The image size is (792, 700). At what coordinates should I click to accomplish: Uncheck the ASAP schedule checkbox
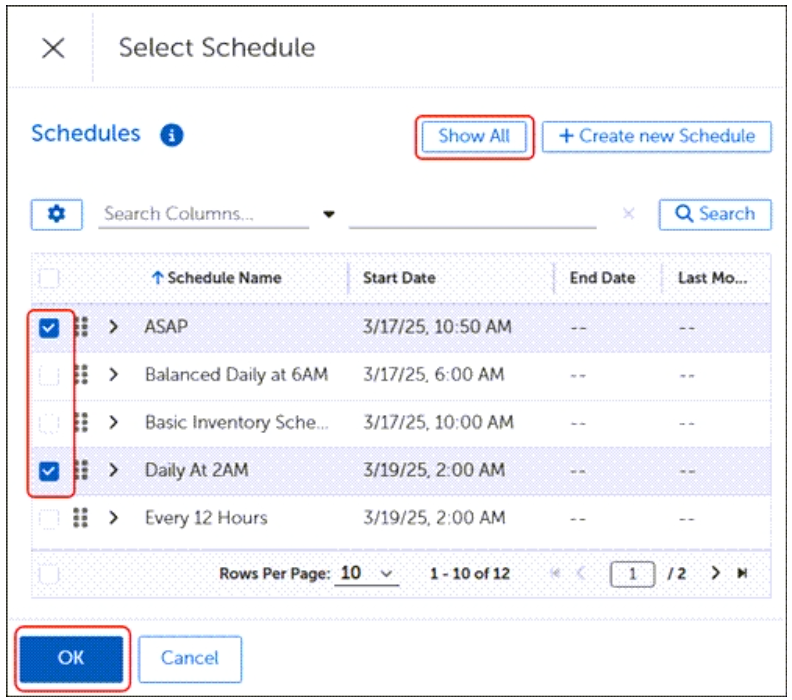tap(50, 327)
